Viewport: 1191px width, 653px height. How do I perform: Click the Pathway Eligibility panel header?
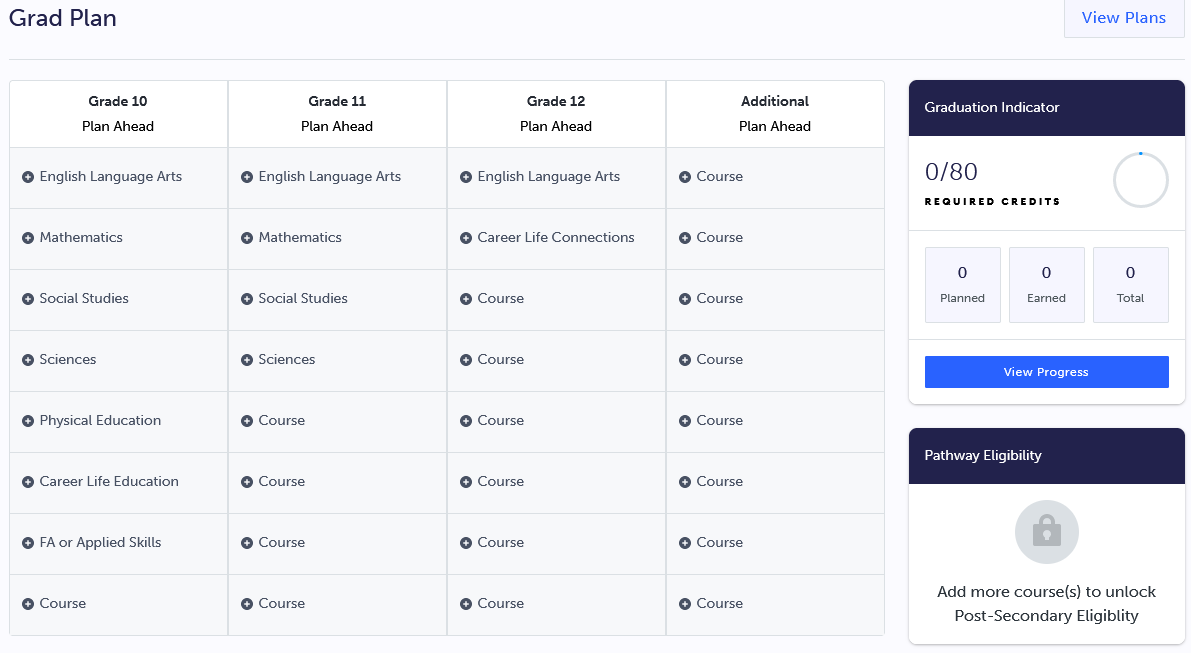[1047, 456]
